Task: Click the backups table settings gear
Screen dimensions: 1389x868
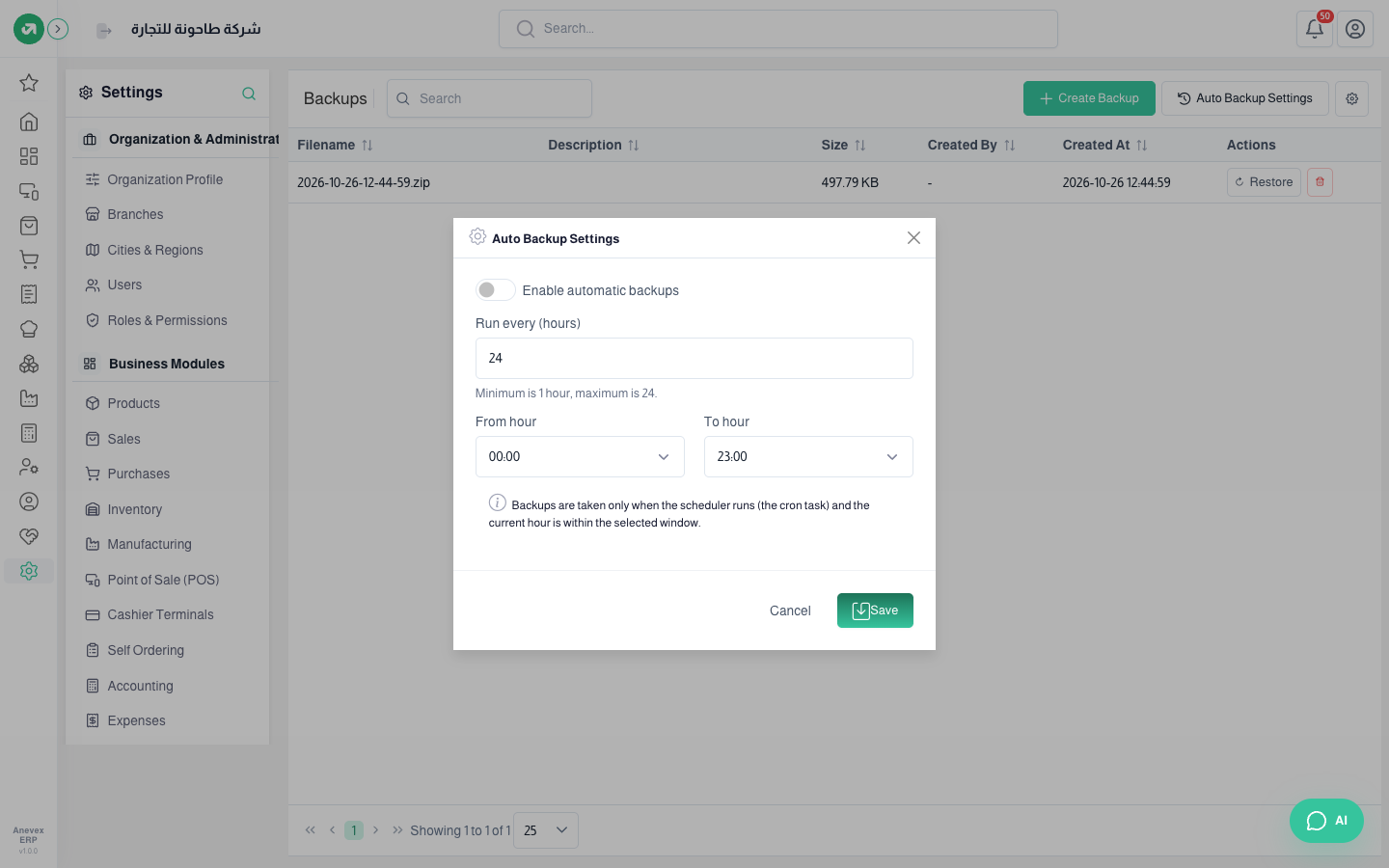Action: pyautogui.click(x=1352, y=98)
